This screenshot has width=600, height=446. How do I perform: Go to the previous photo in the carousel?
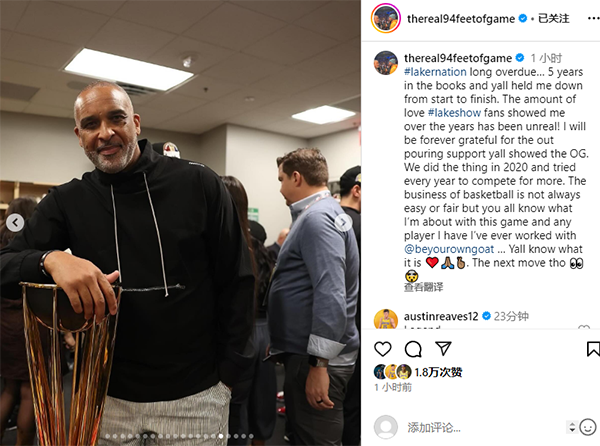pos(15,223)
